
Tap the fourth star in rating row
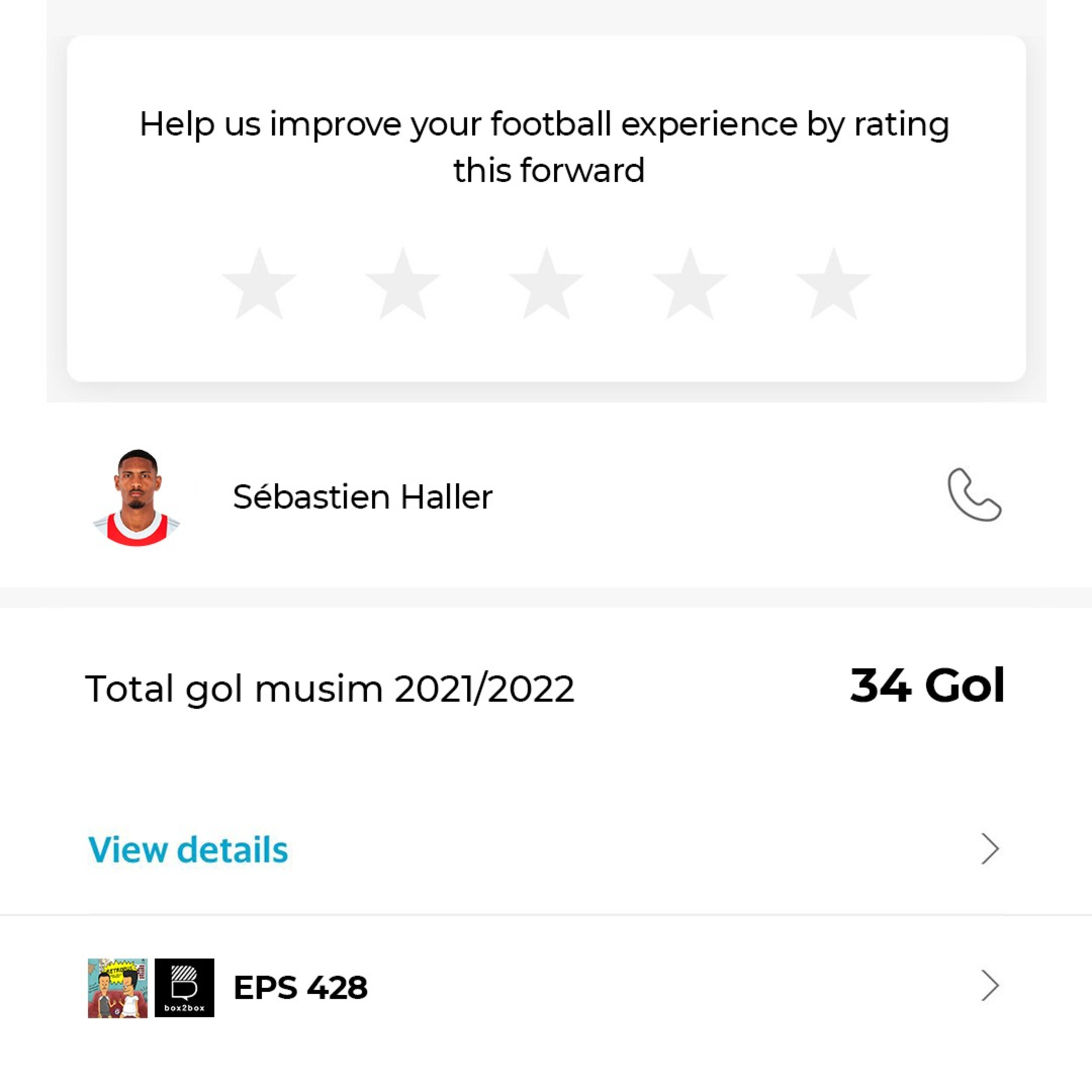pos(689,285)
